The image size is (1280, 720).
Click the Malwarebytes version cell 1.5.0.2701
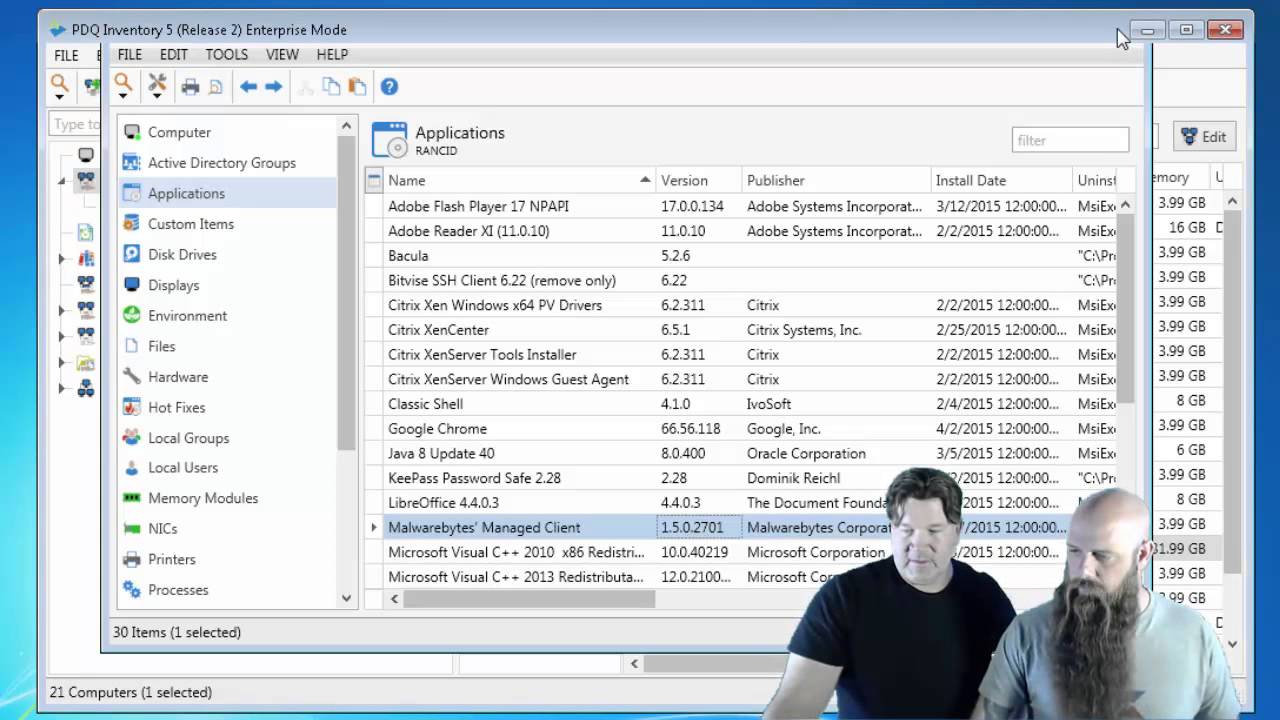pos(699,527)
